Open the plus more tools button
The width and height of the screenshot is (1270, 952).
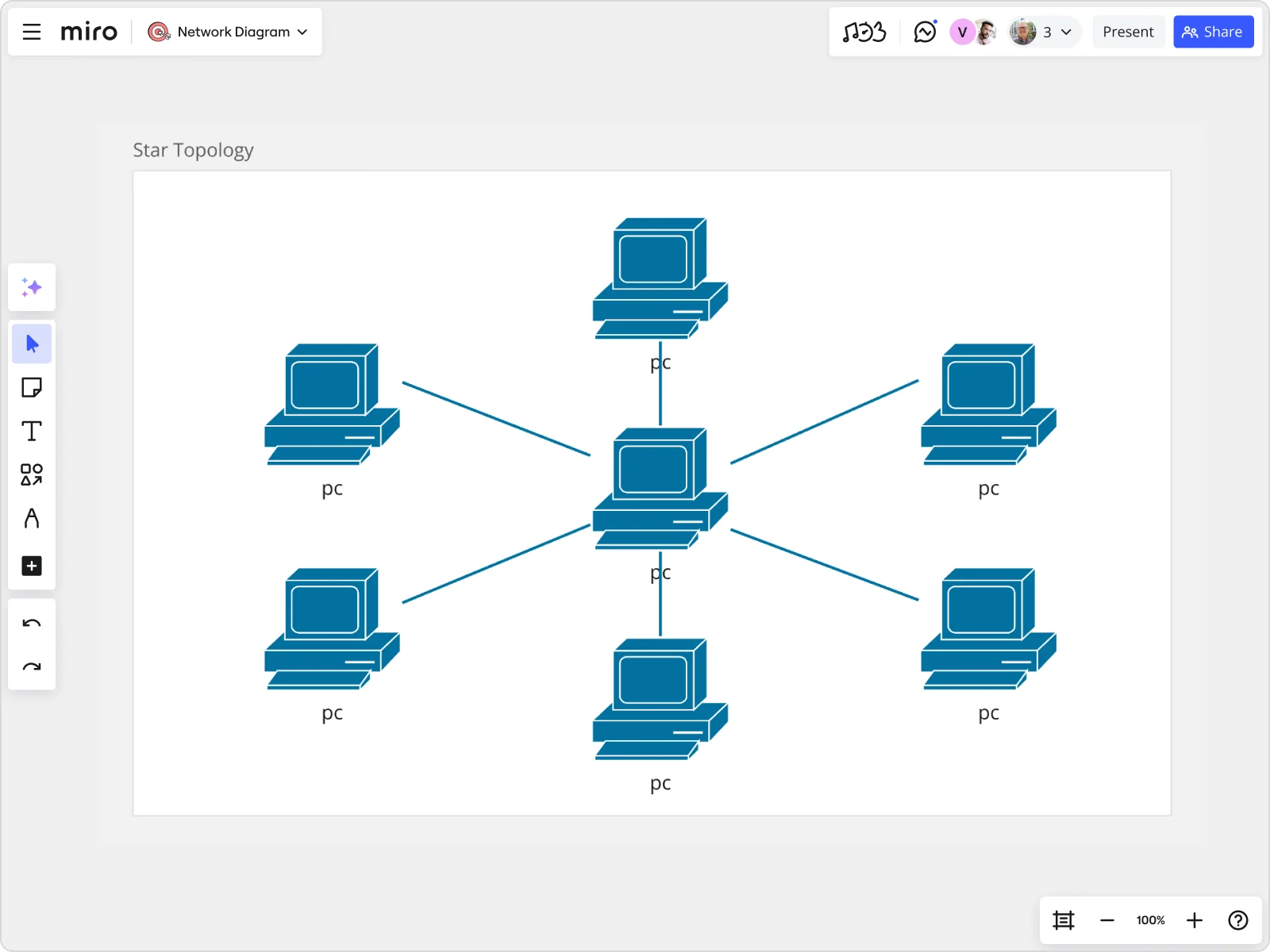click(32, 566)
